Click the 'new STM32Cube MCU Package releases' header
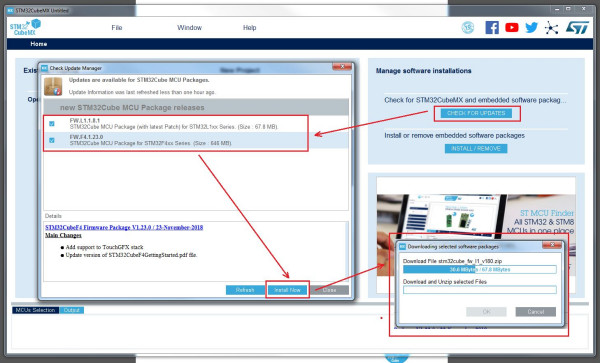Viewport: 600px width, 363px height. click(x=132, y=107)
